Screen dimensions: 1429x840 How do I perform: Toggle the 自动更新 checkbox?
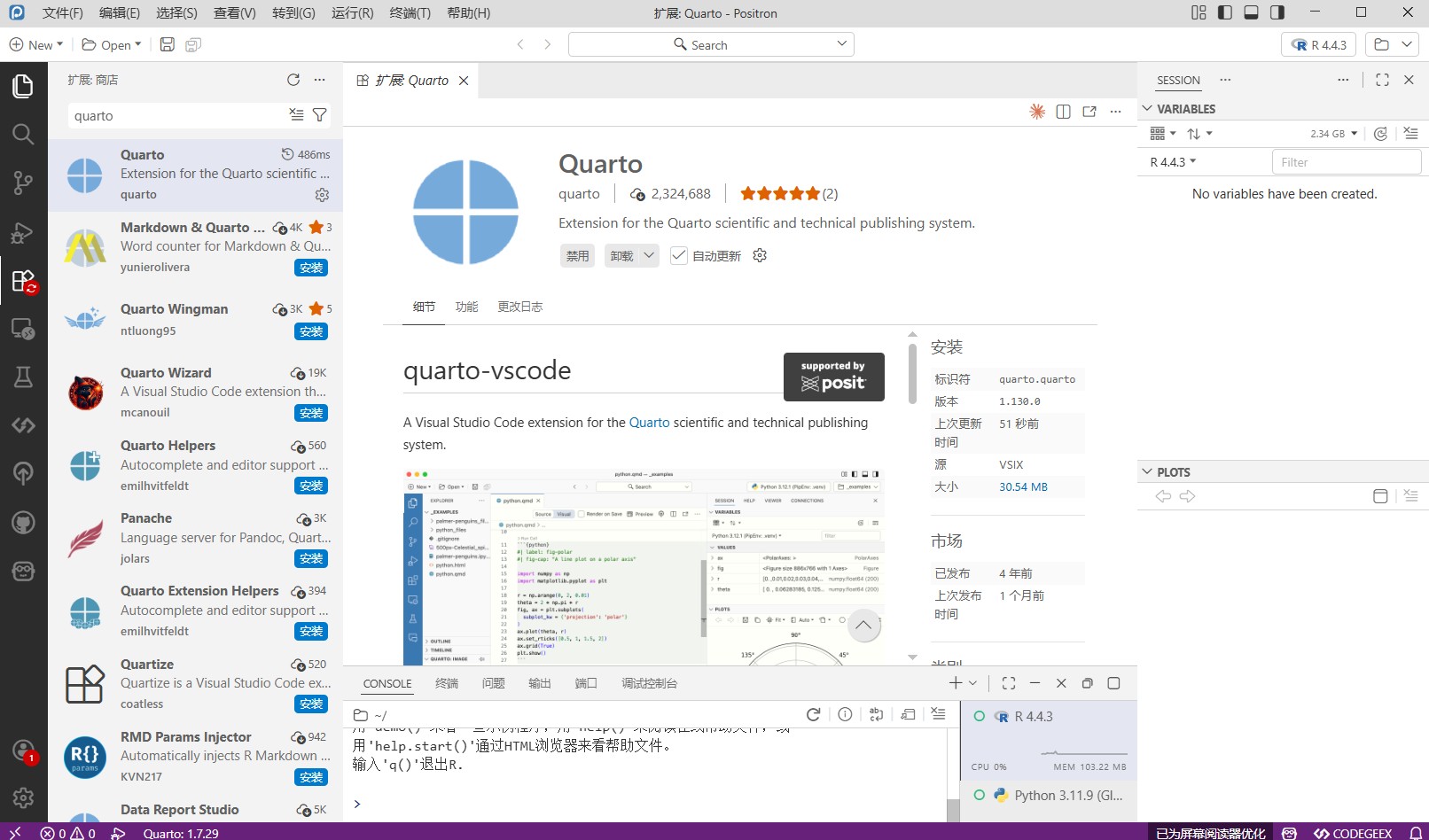pyautogui.click(x=679, y=256)
